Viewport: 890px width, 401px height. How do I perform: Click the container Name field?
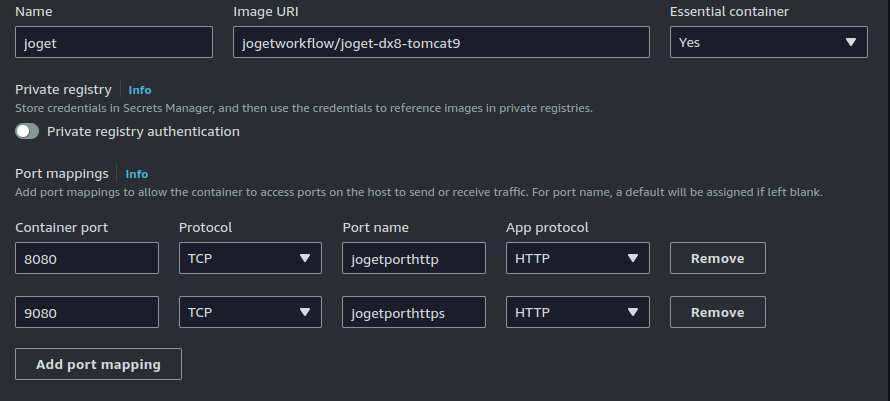point(114,42)
